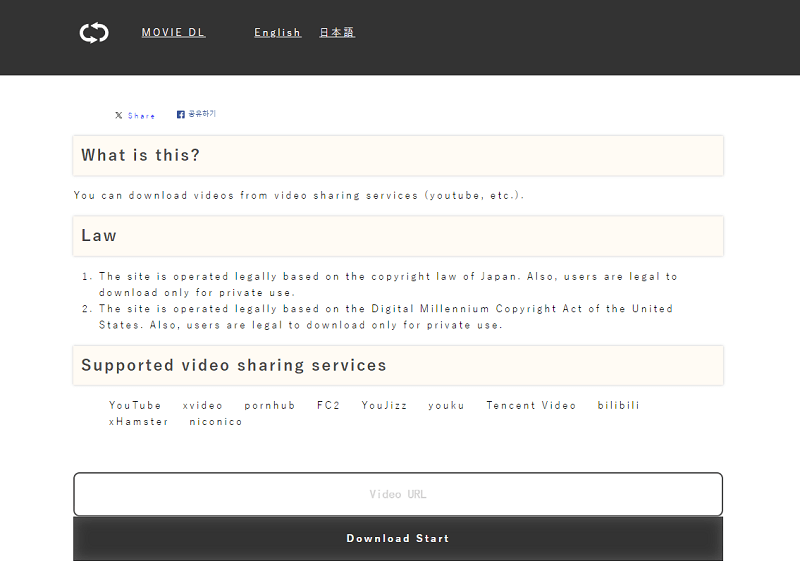Select niconico in supported services
The height and width of the screenshot is (580, 800).
pos(216,422)
